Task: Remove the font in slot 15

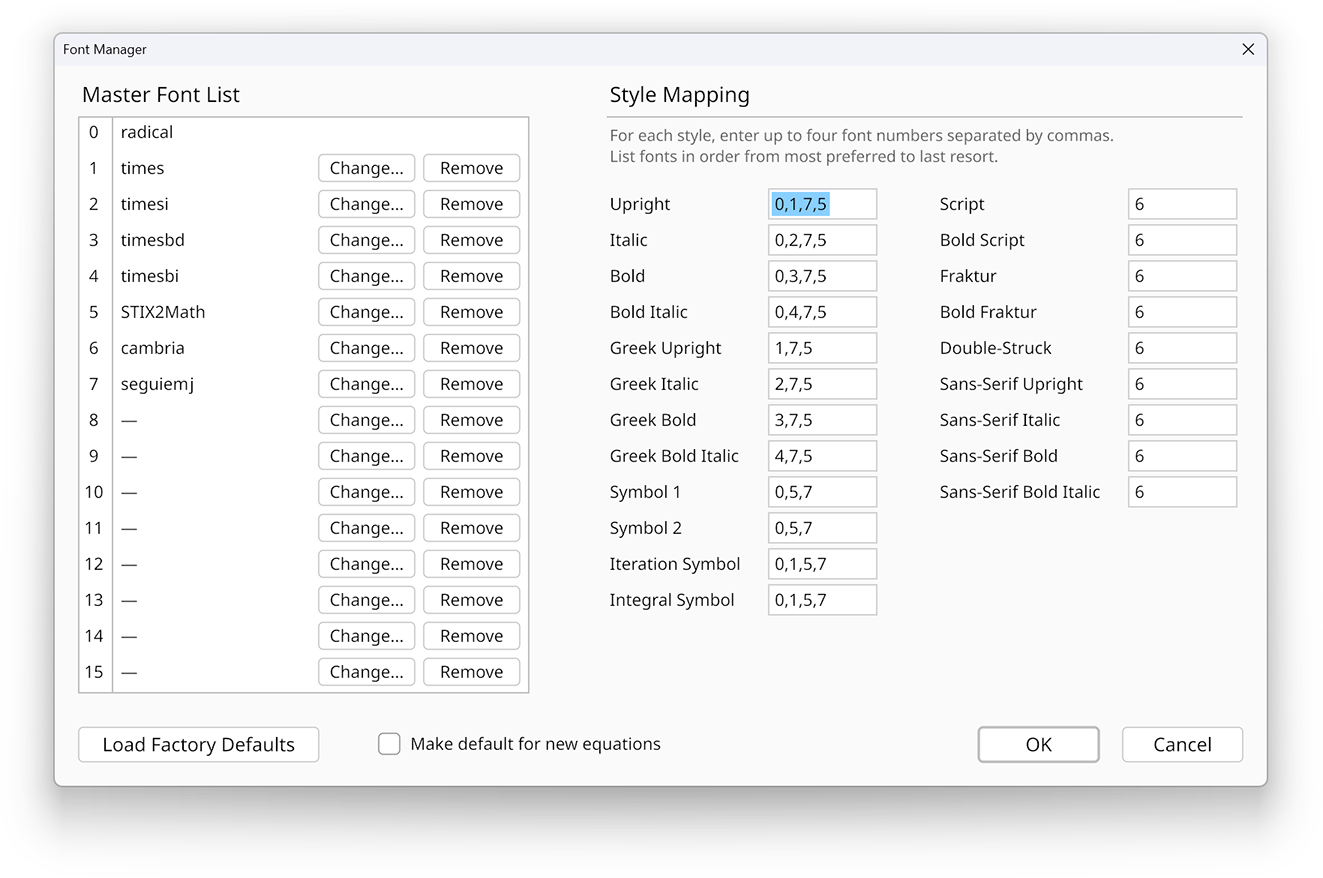Action: point(471,672)
